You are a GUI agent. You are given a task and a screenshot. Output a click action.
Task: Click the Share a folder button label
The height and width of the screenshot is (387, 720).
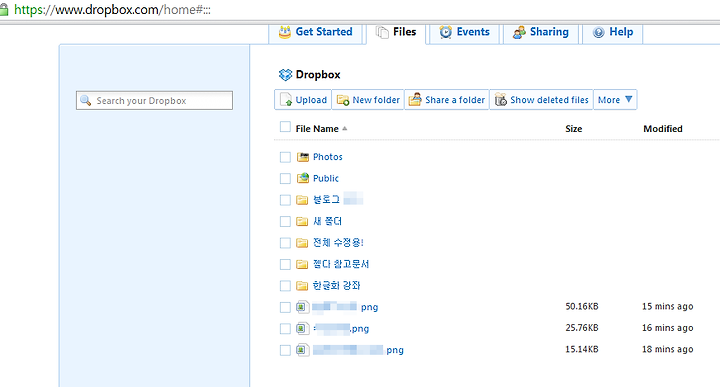pos(455,100)
